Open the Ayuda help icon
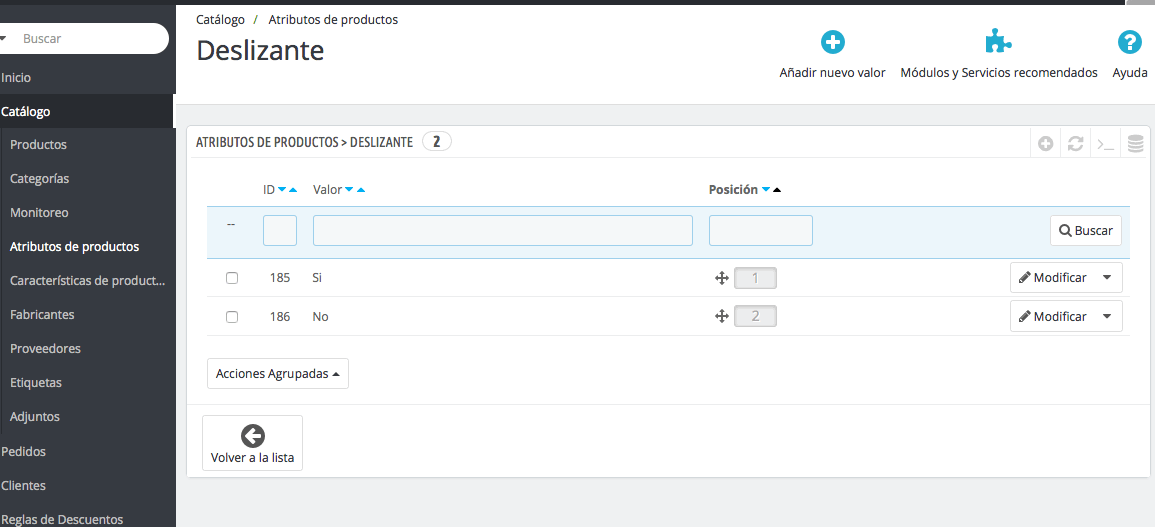 (x=1130, y=42)
